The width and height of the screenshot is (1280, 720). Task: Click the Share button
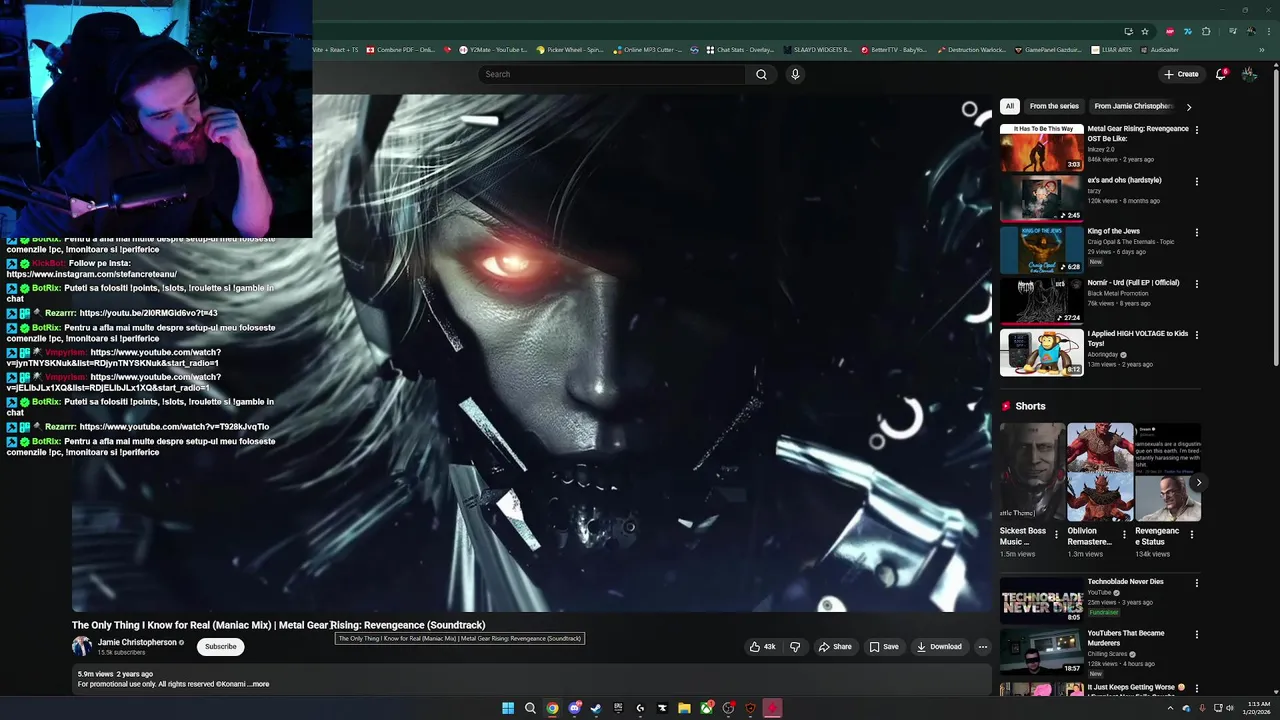pos(835,647)
